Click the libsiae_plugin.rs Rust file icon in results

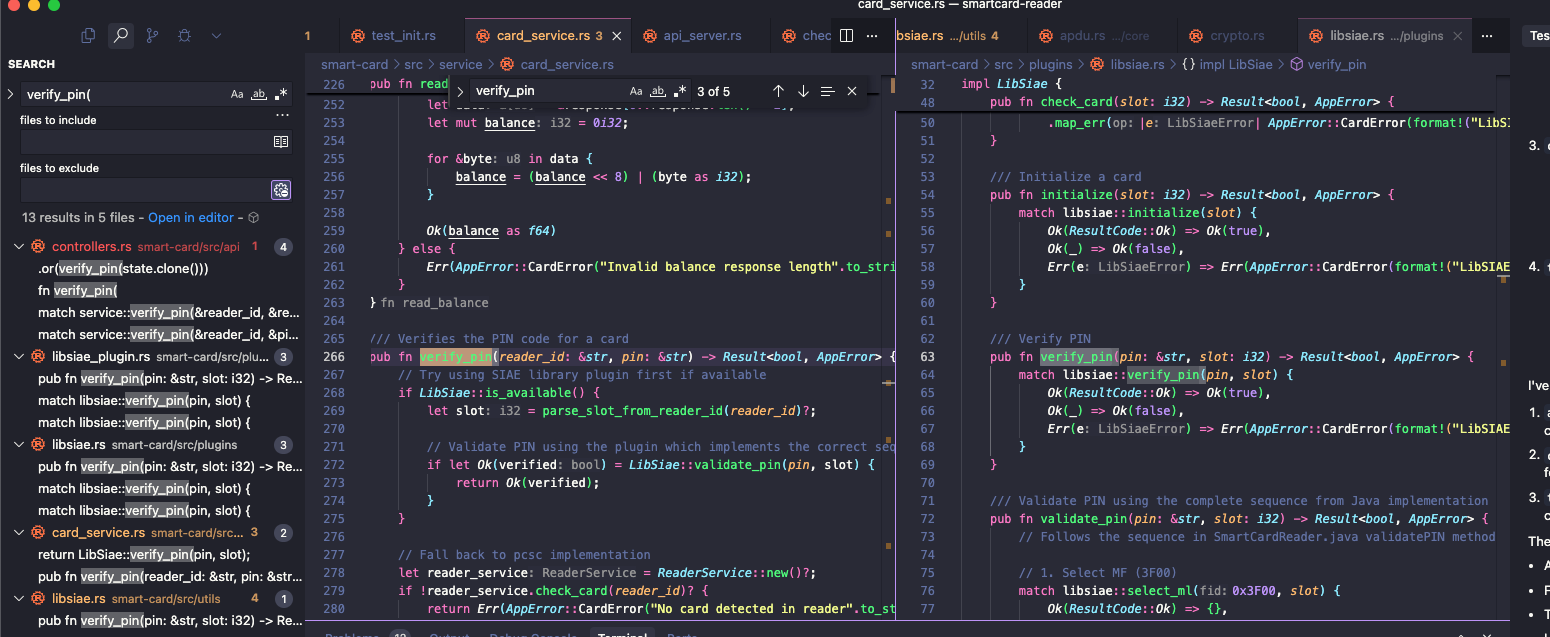(x=38, y=356)
